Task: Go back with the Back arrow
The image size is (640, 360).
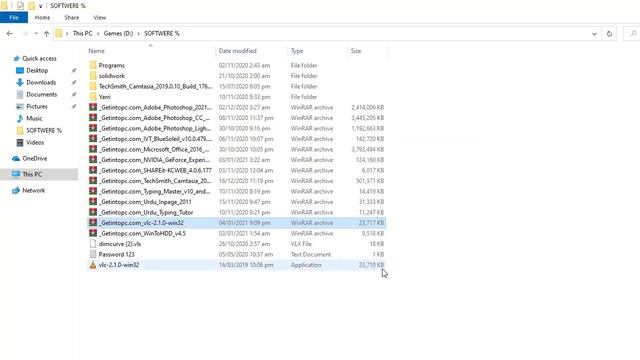Action: click(10, 33)
